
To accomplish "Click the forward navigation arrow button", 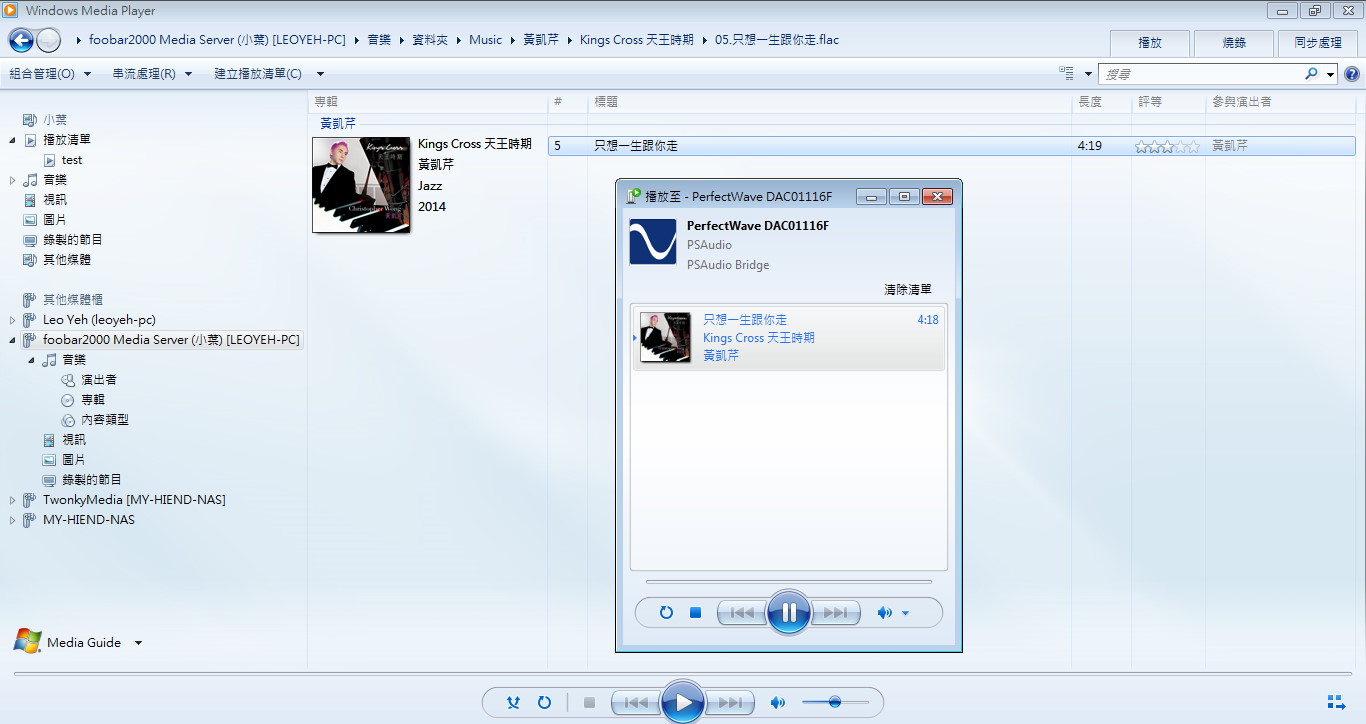I will click(48, 40).
